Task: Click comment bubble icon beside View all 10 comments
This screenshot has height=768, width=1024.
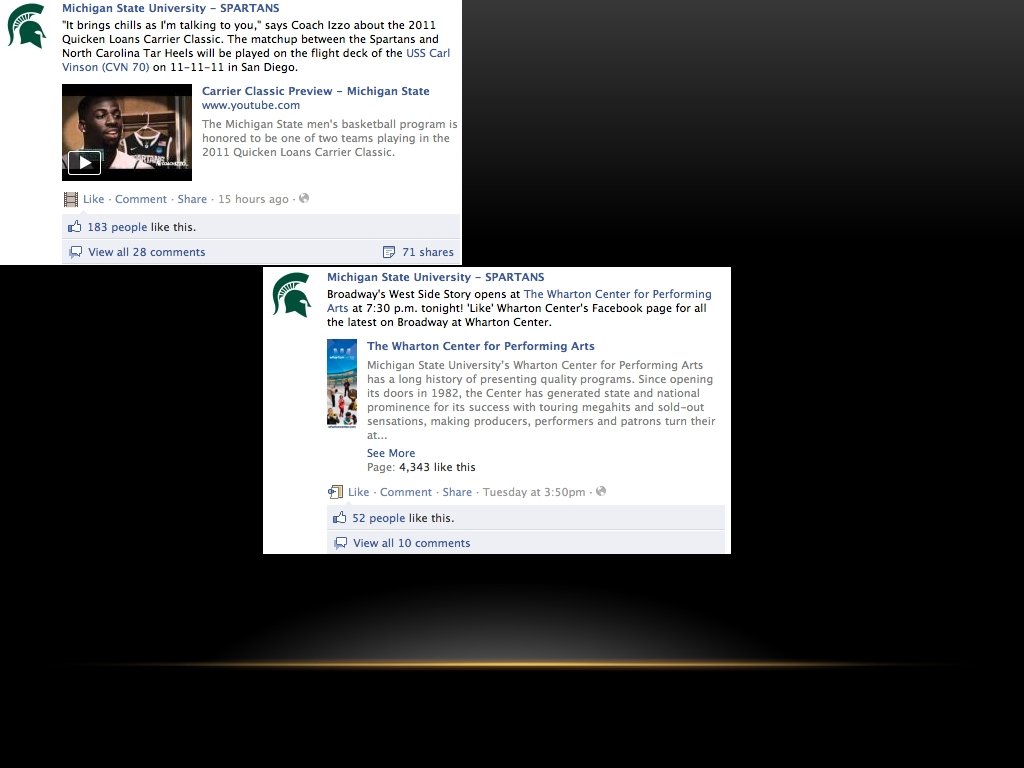Action: click(x=340, y=543)
